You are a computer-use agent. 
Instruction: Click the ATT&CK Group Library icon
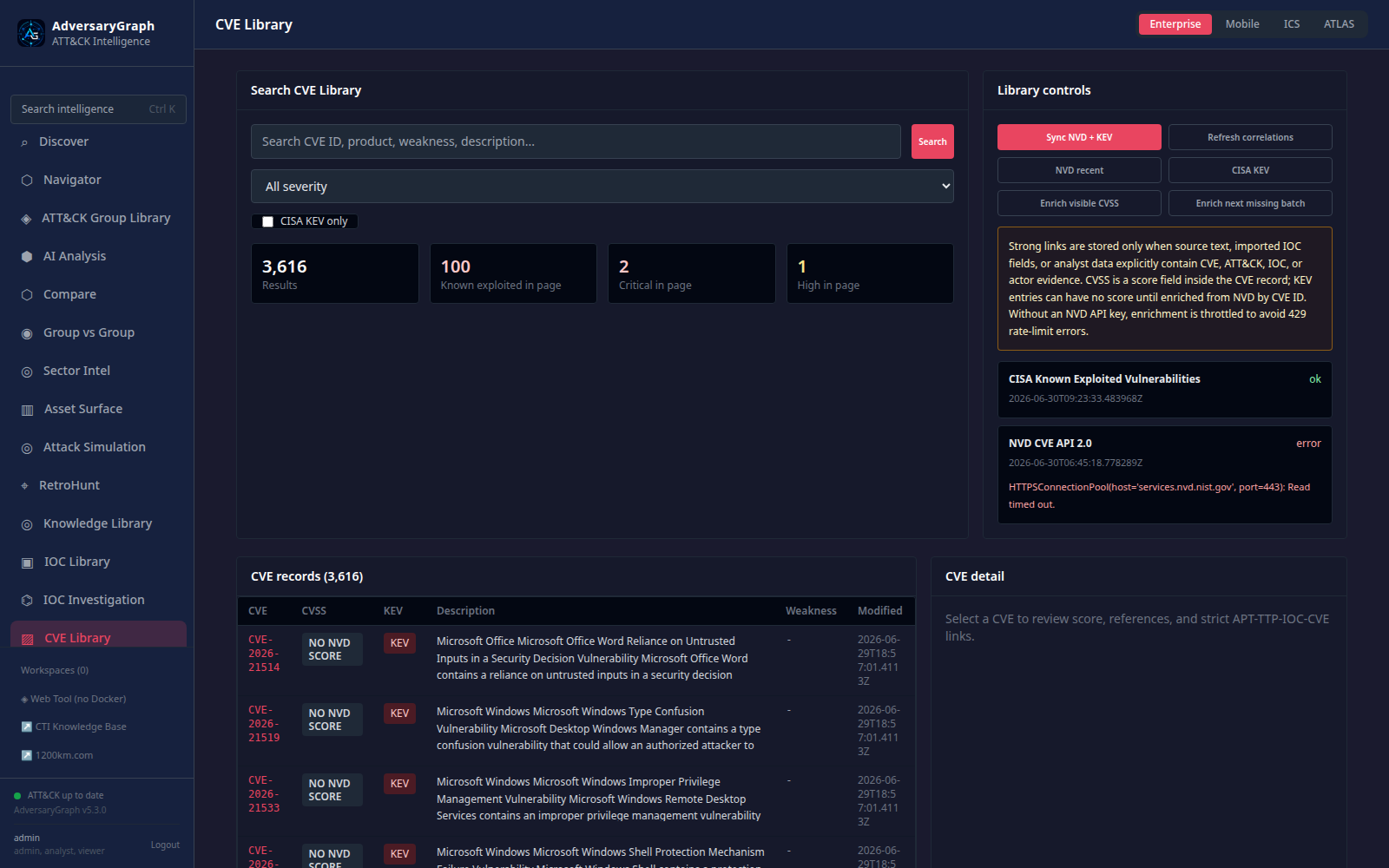(x=26, y=219)
